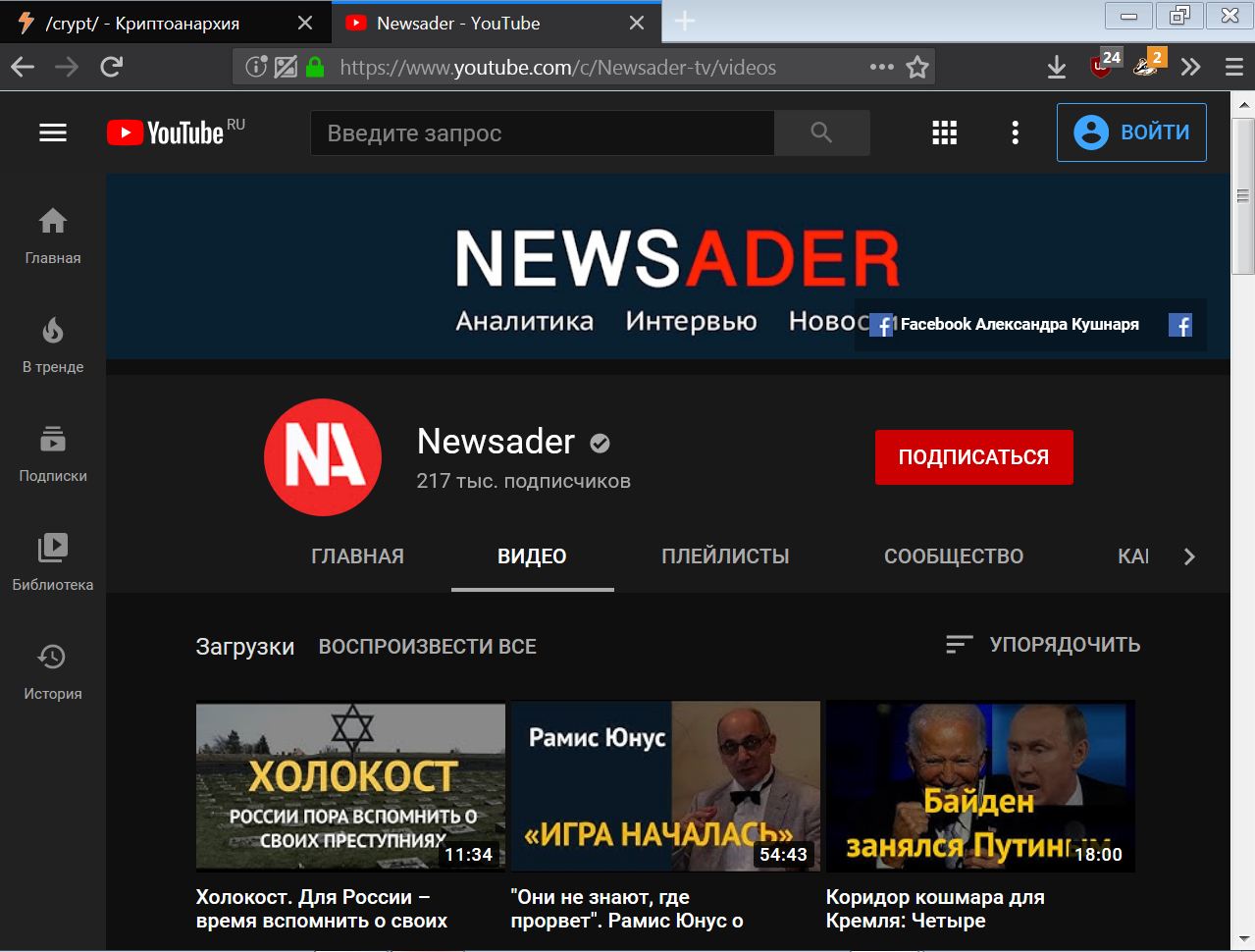The width and height of the screenshot is (1255, 952).
Task: Open the Facebook icon link on banner
Action: 1180,326
